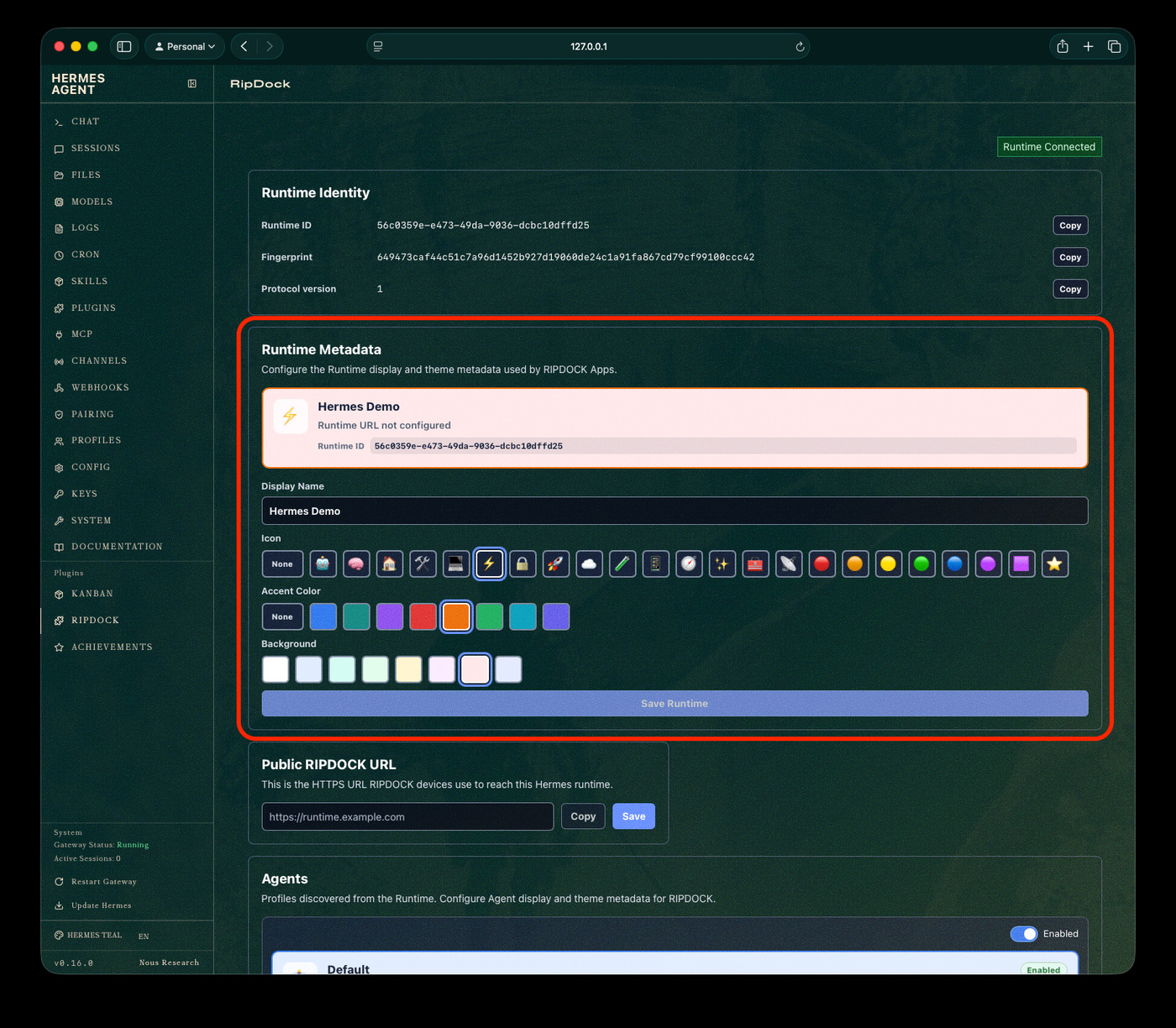Viewport: 1176px width, 1028px height.
Task: Open the Documentation page
Action: tap(127, 547)
